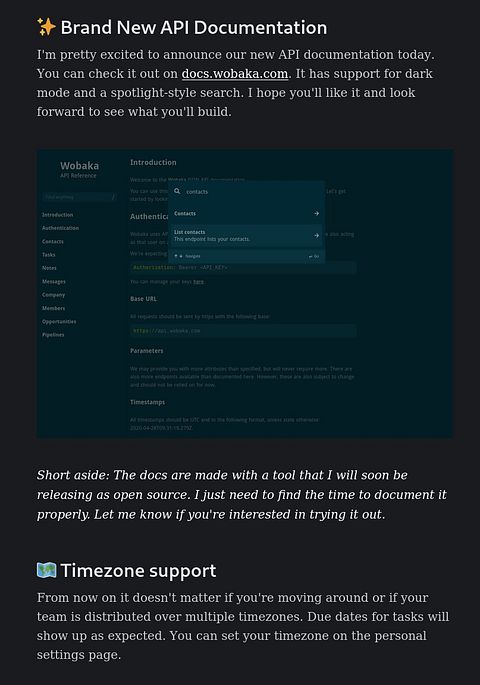
Task: Select the List contacts search result
Action: (246, 235)
